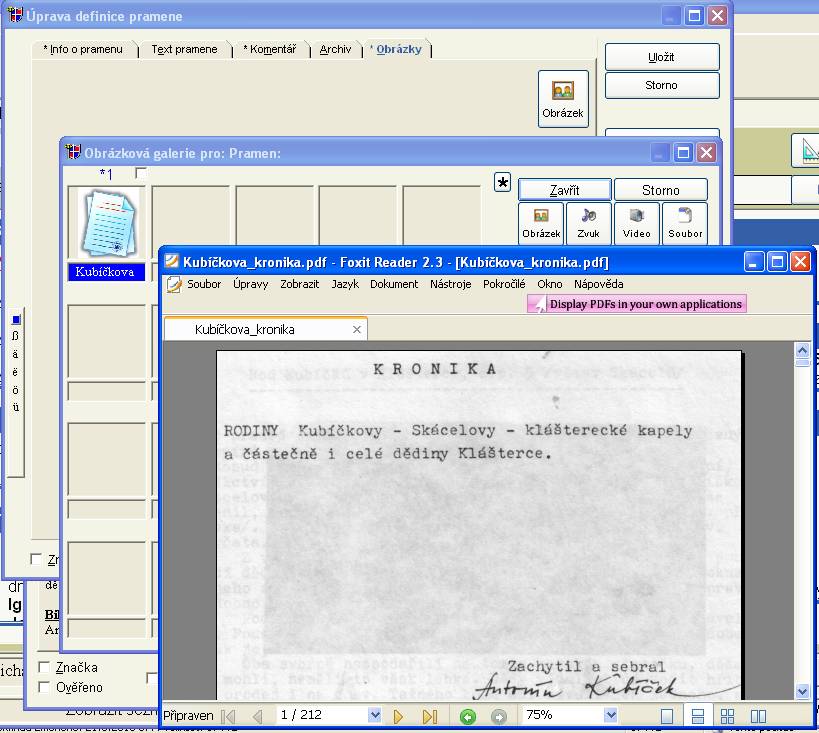Toggle the checkbox next to *1 in gallery
Screen dimensions: 819x733
[141, 172]
